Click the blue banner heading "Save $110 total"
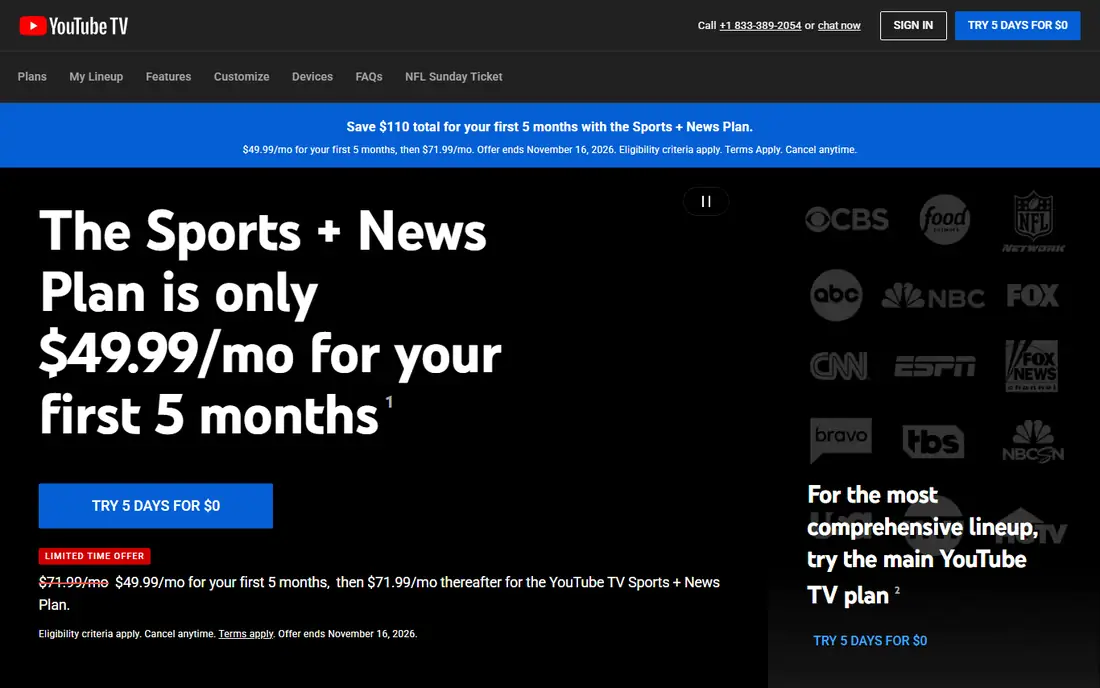This screenshot has width=1100, height=688. (549, 127)
